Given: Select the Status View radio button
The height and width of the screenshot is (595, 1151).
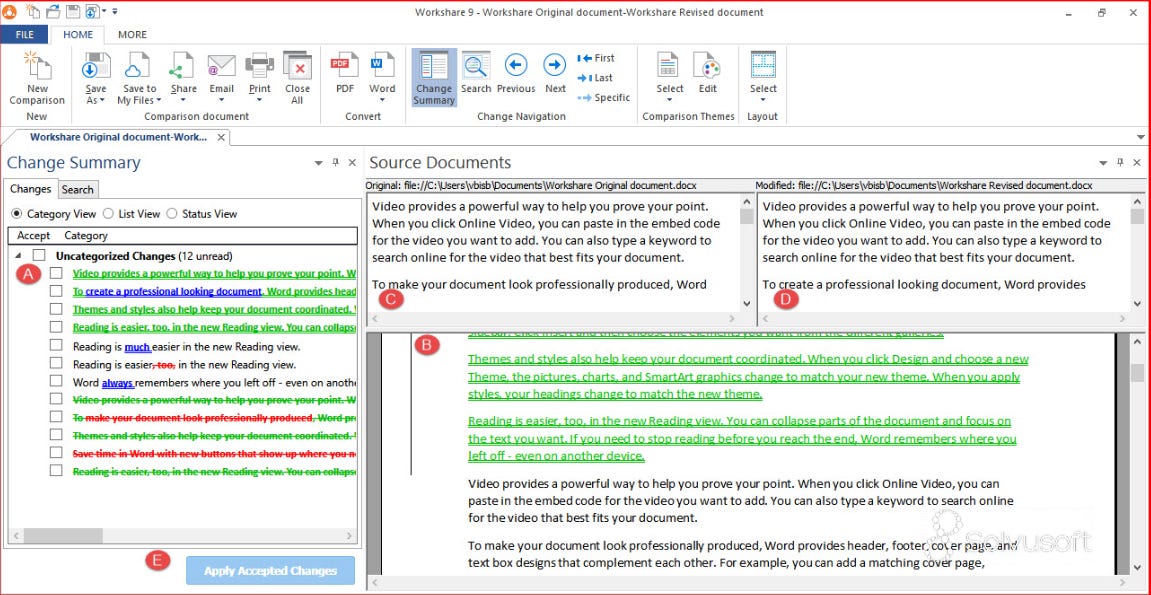Looking at the screenshot, I should (x=172, y=214).
